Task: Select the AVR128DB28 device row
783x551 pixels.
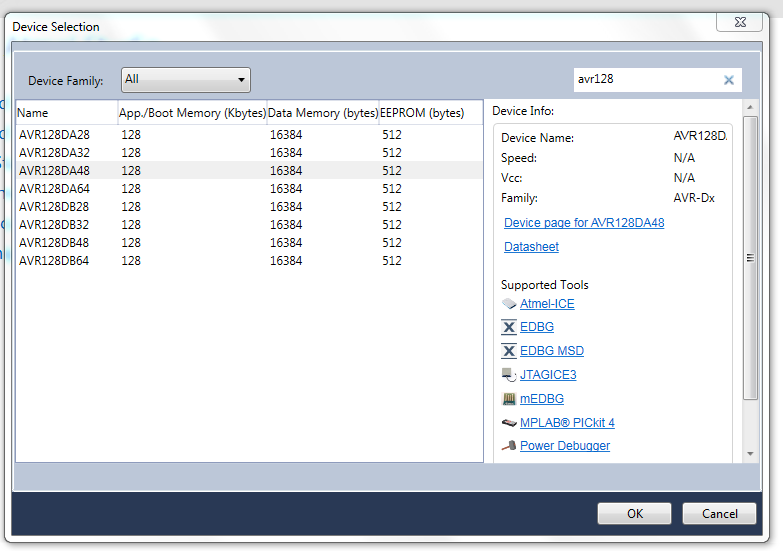Action: coord(249,207)
